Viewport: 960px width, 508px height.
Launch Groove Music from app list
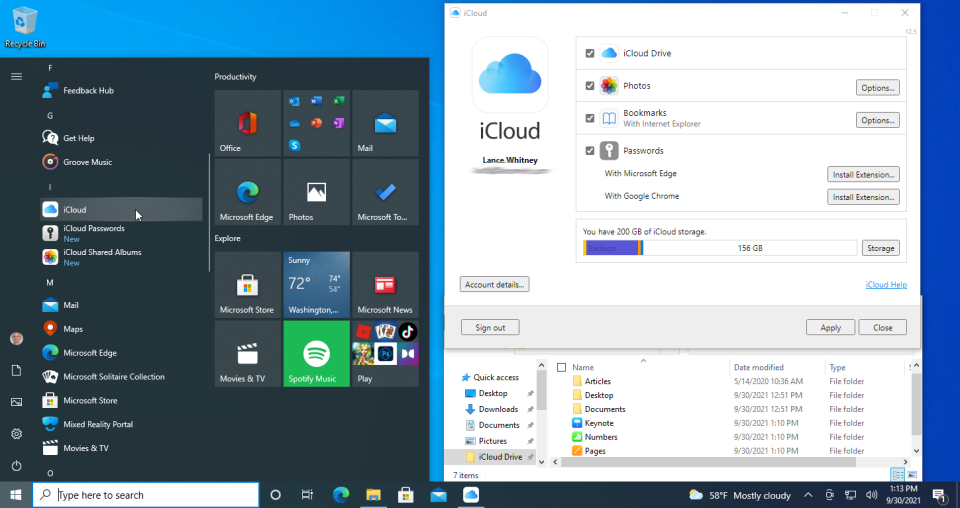(121, 162)
